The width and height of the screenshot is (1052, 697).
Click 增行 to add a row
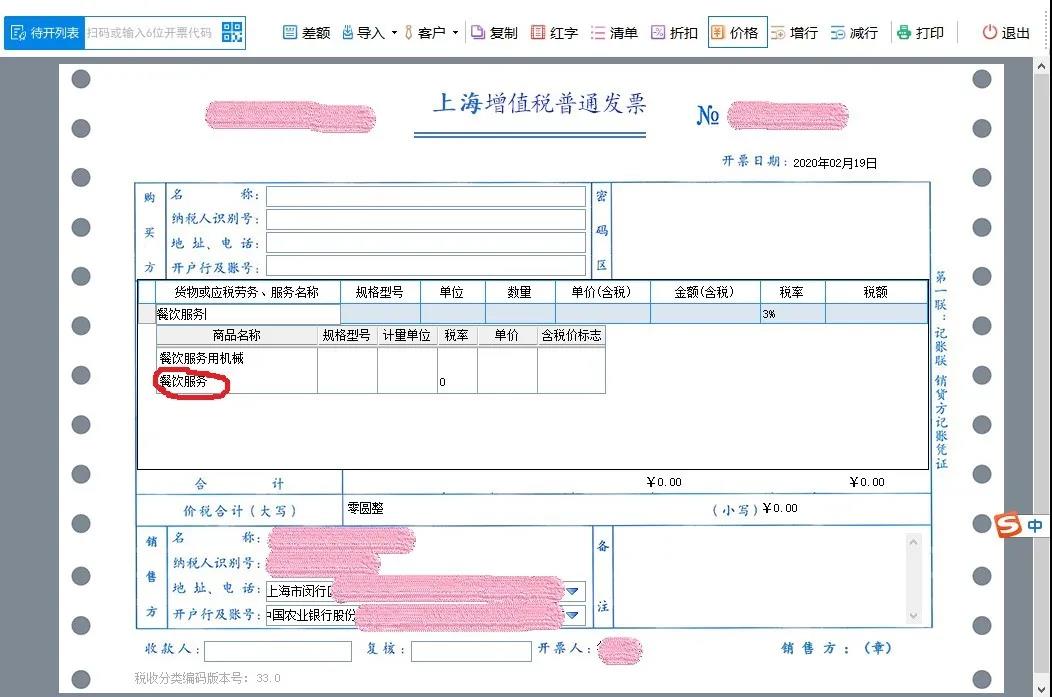tap(795, 32)
